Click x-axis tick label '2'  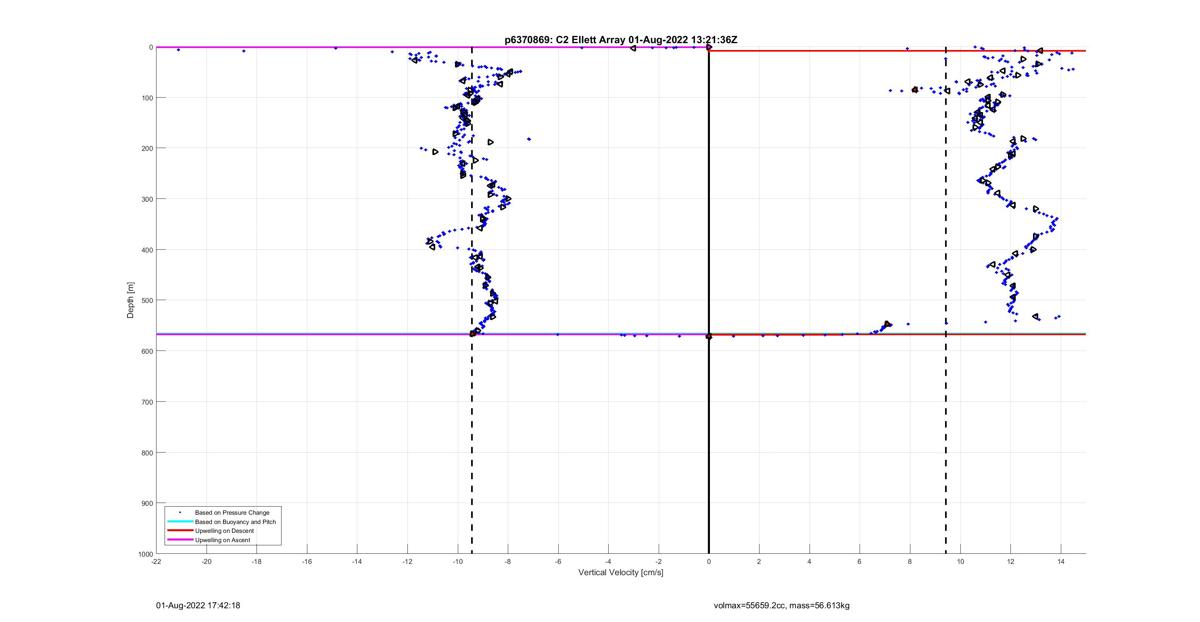[759, 561]
